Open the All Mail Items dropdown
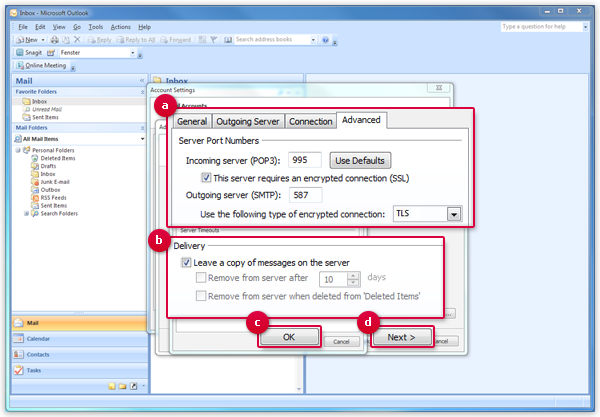Image resolution: width=600 pixels, height=417 pixels. point(142,139)
